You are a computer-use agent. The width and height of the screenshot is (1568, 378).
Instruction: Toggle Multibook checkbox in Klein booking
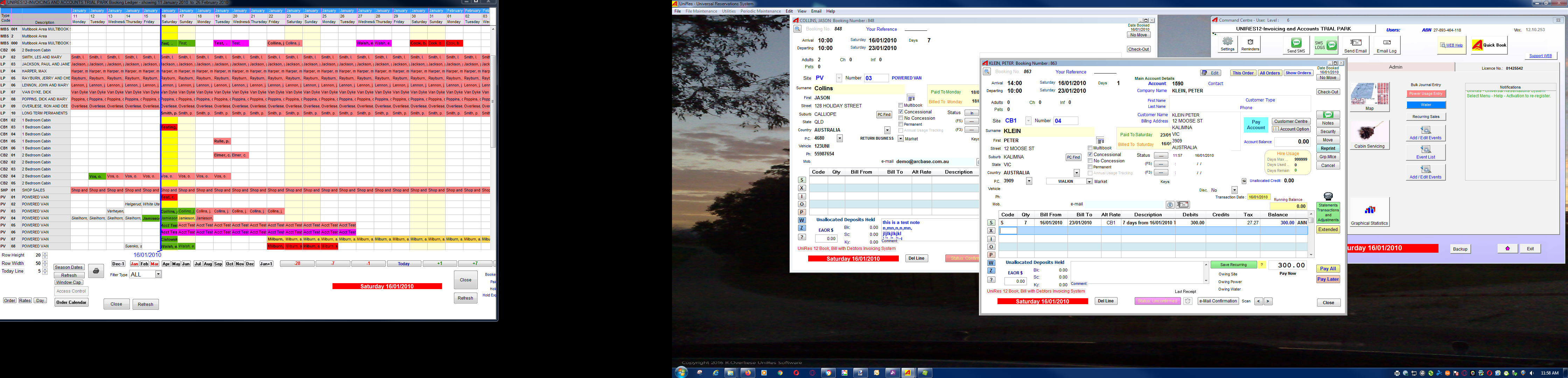pyautogui.click(x=1090, y=148)
